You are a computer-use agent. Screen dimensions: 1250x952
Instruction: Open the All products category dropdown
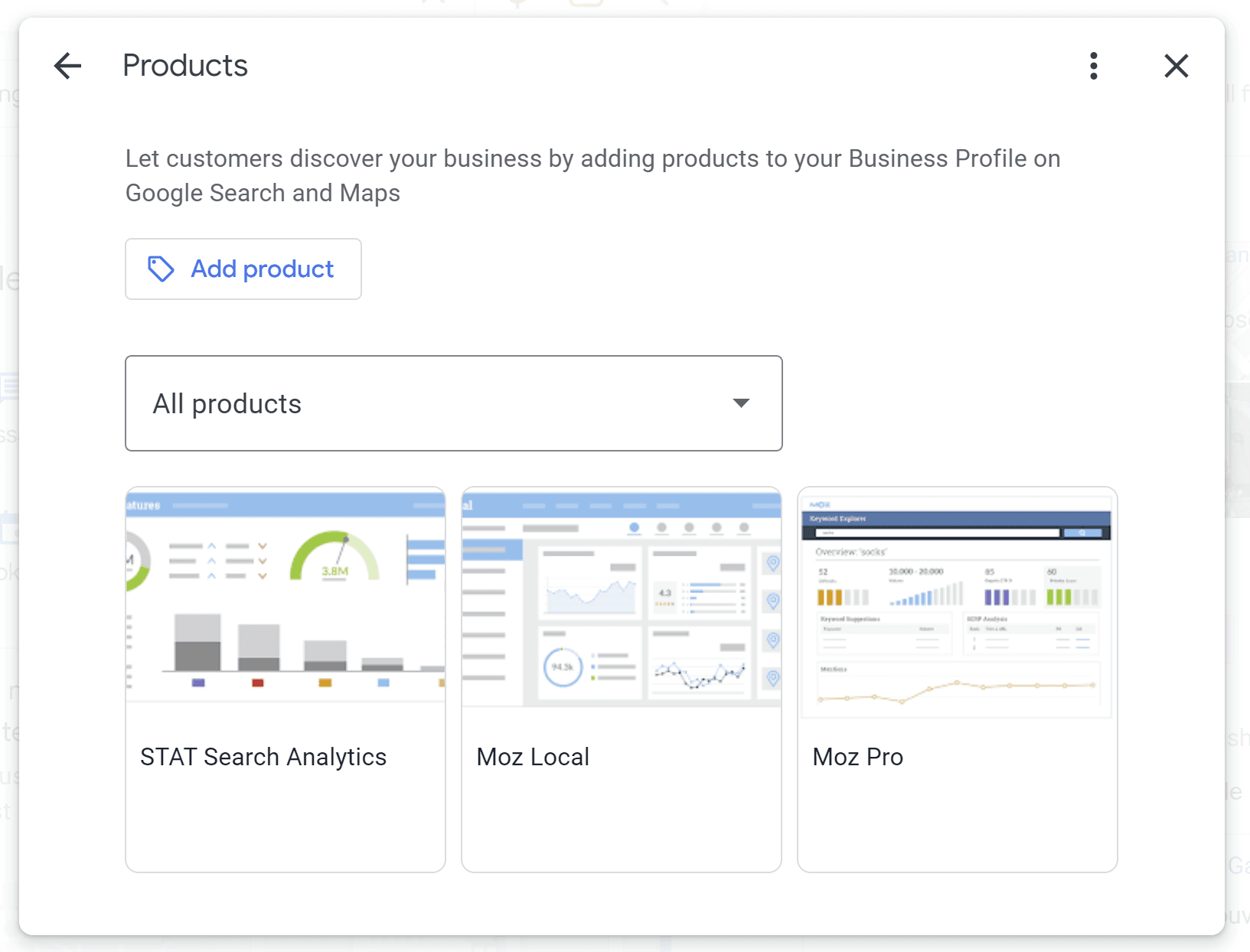tap(453, 403)
